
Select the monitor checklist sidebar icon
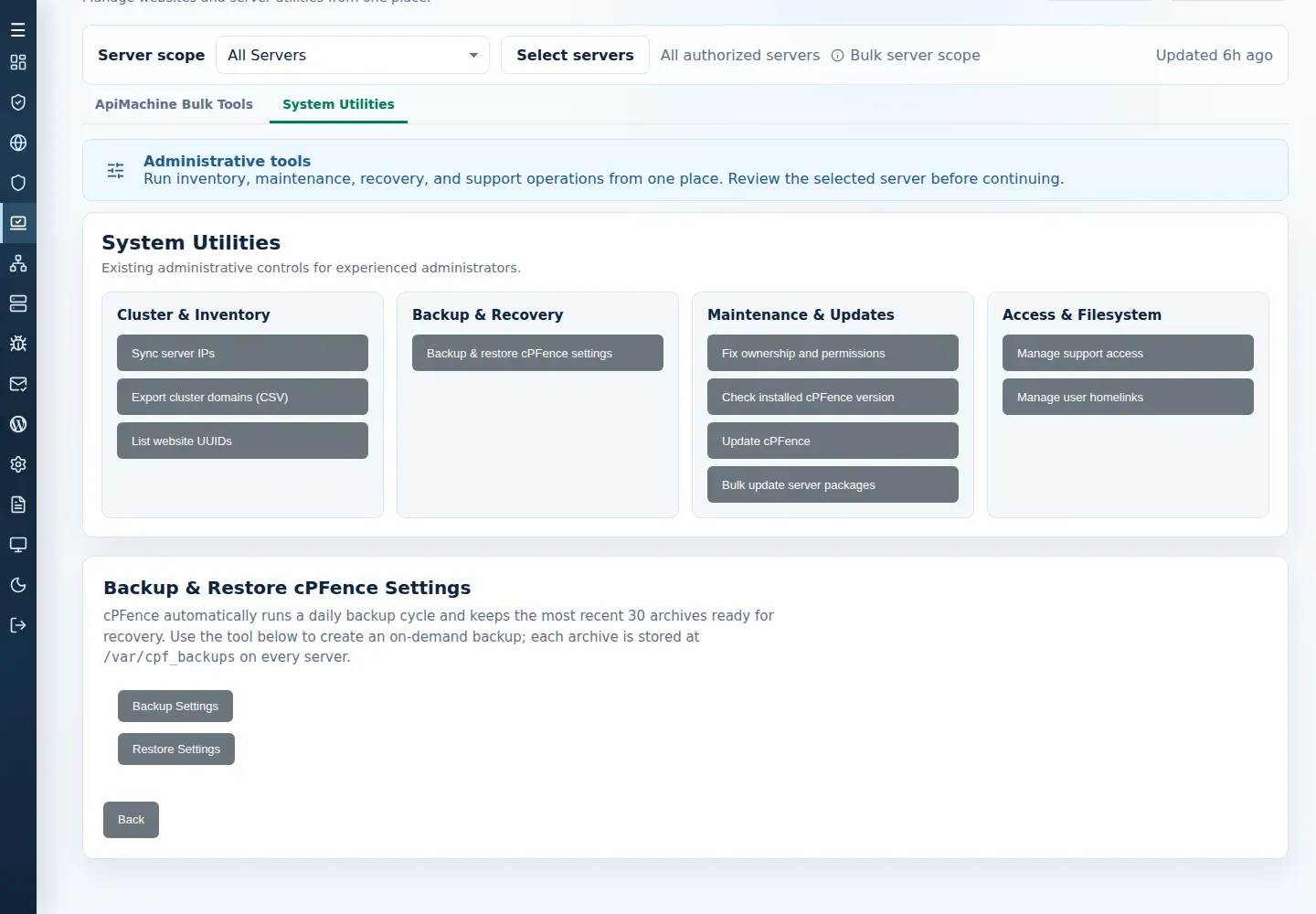(x=18, y=223)
